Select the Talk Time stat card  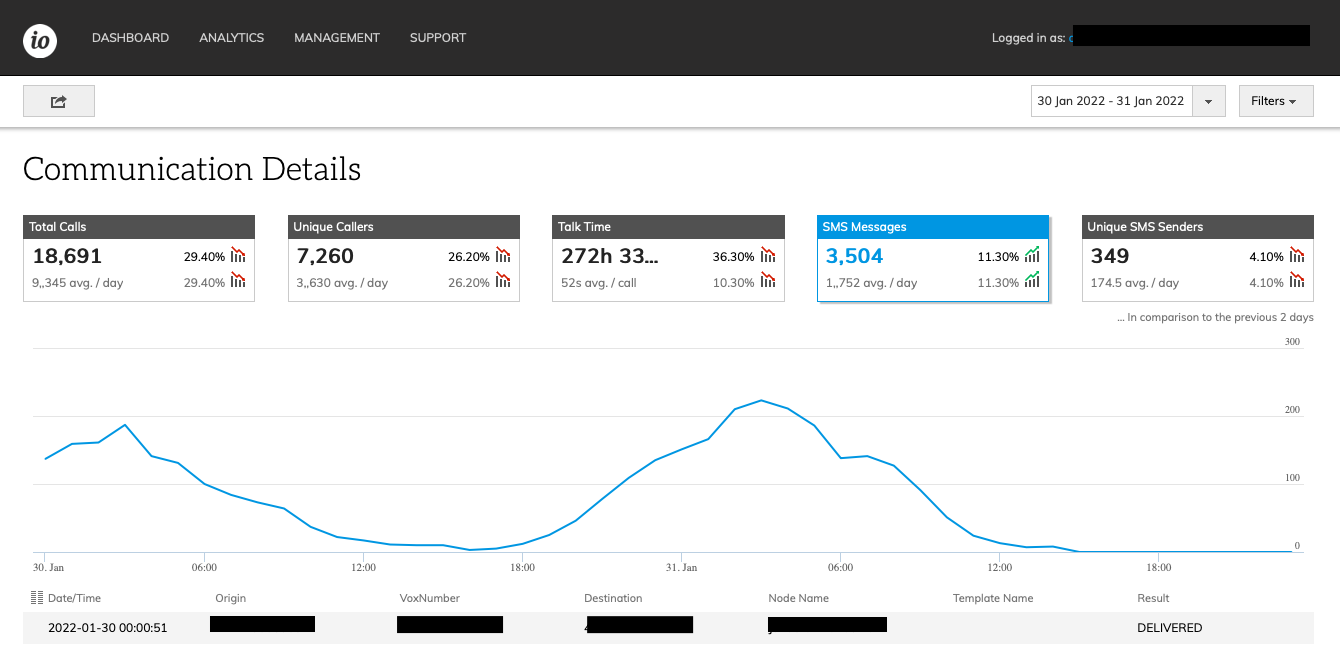click(x=668, y=258)
